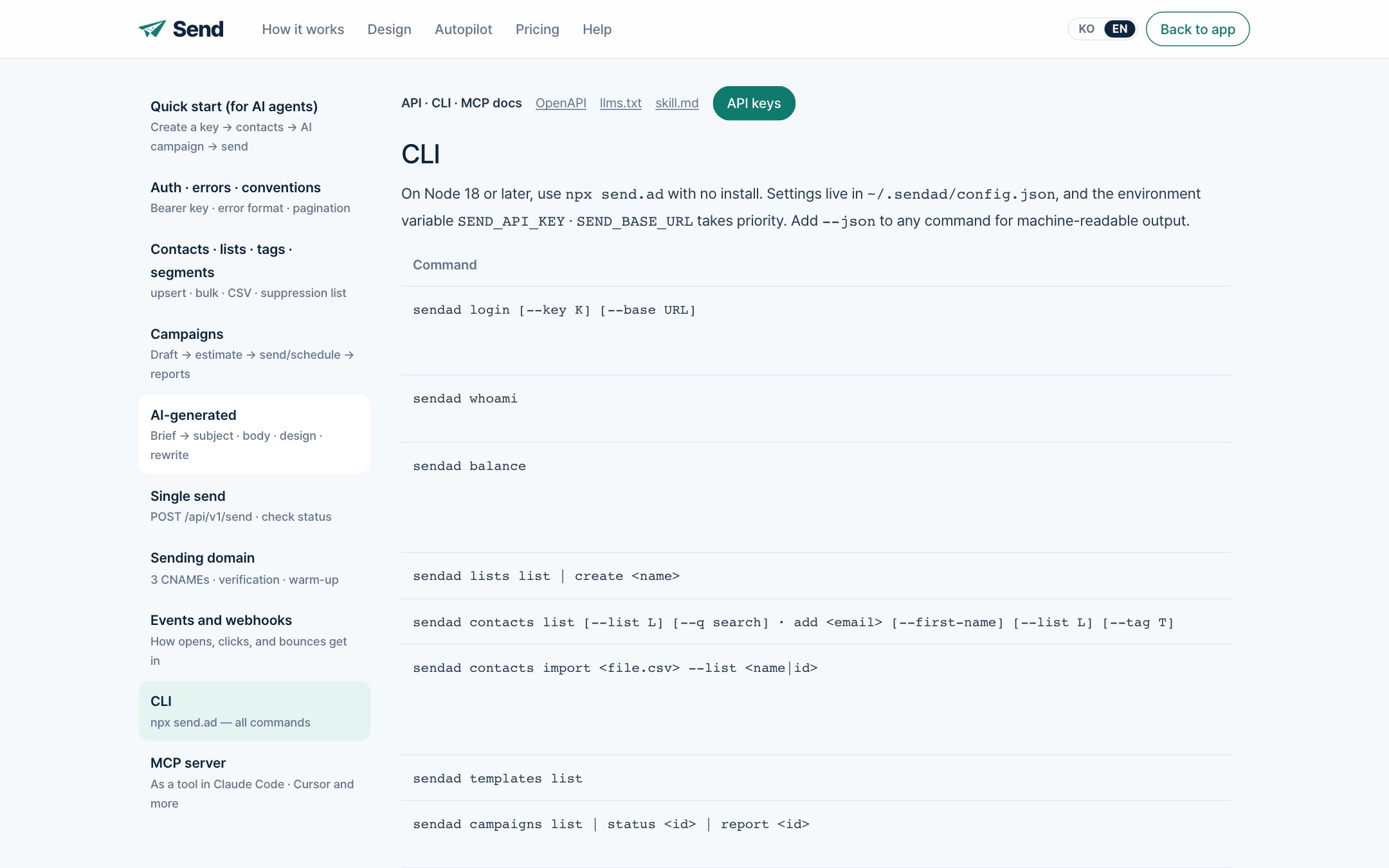The width and height of the screenshot is (1389, 868).
Task: Select the EN language option
Action: tap(1120, 29)
